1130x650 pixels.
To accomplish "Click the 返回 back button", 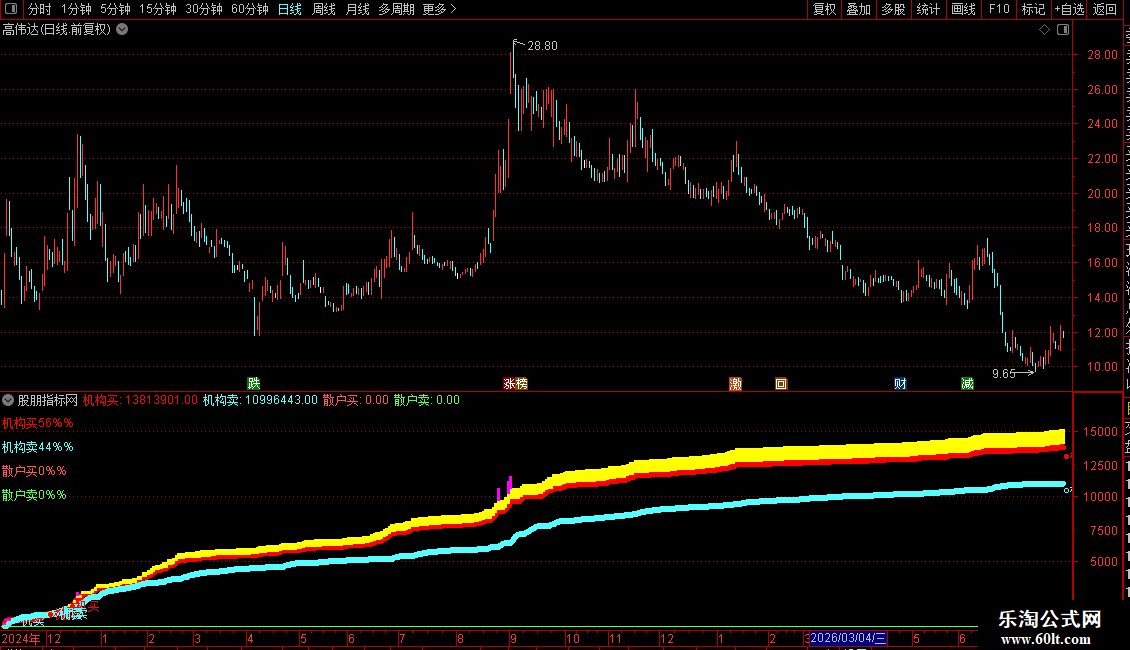I will tap(1105, 9).
